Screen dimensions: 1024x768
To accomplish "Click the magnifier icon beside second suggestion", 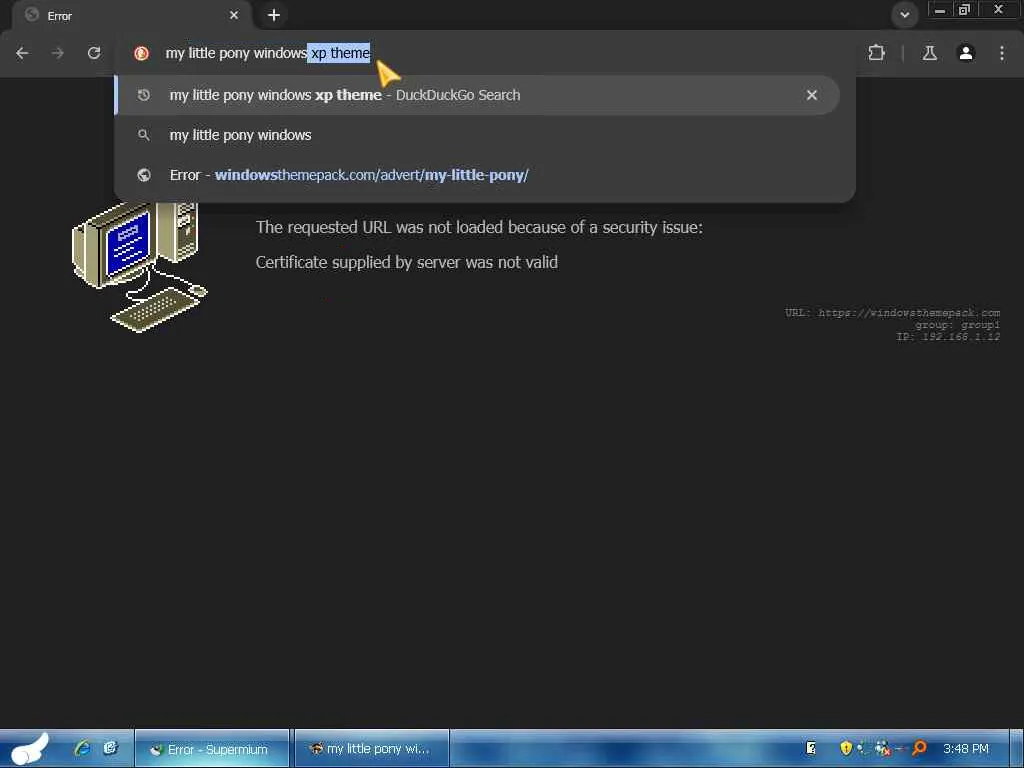I will 144,135.
